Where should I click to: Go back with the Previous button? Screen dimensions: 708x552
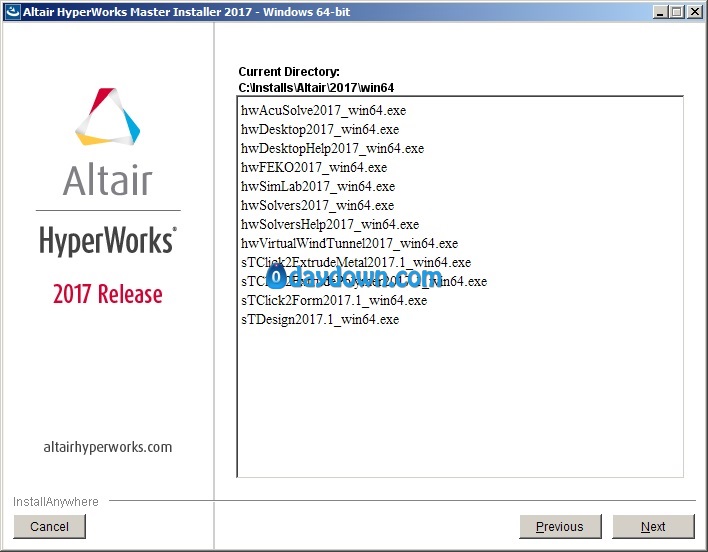point(560,526)
